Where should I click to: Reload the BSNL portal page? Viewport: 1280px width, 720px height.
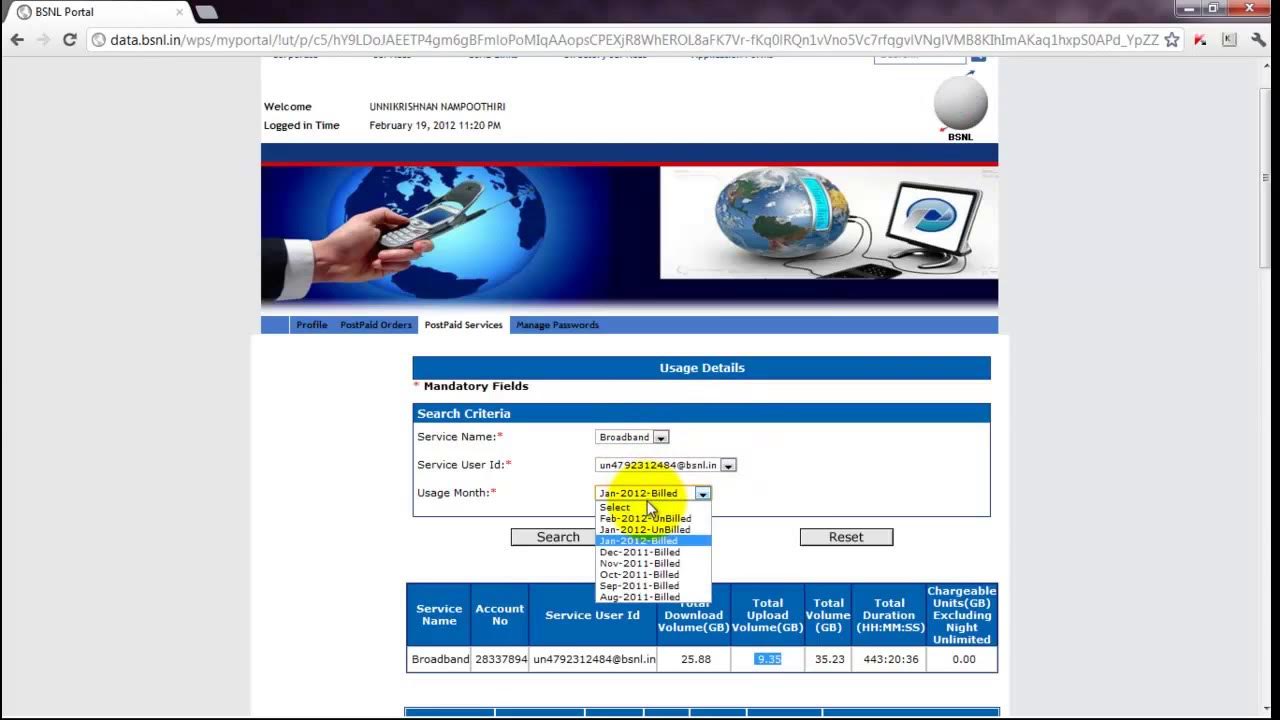tap(70, 40)
